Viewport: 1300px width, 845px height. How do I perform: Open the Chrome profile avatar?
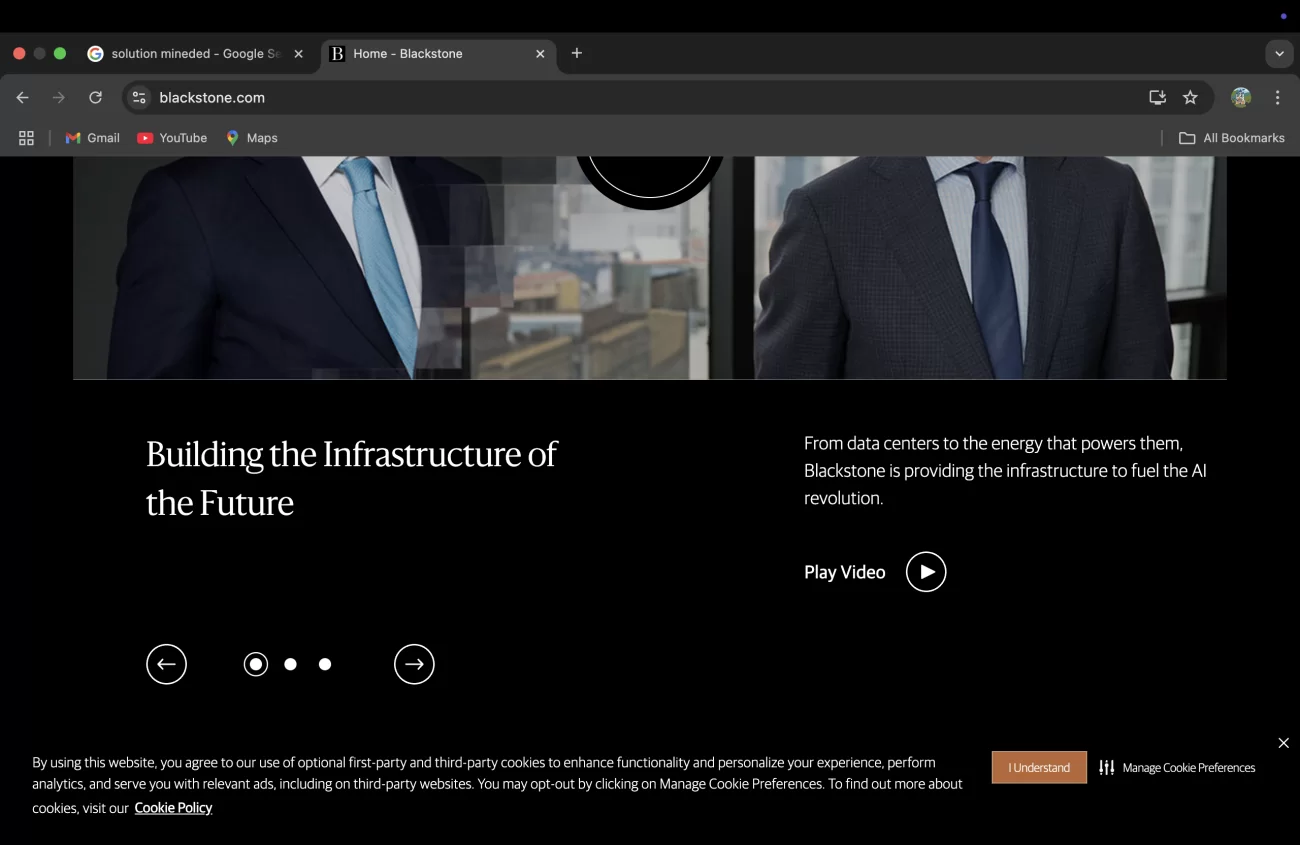(x=1241, y=97)
